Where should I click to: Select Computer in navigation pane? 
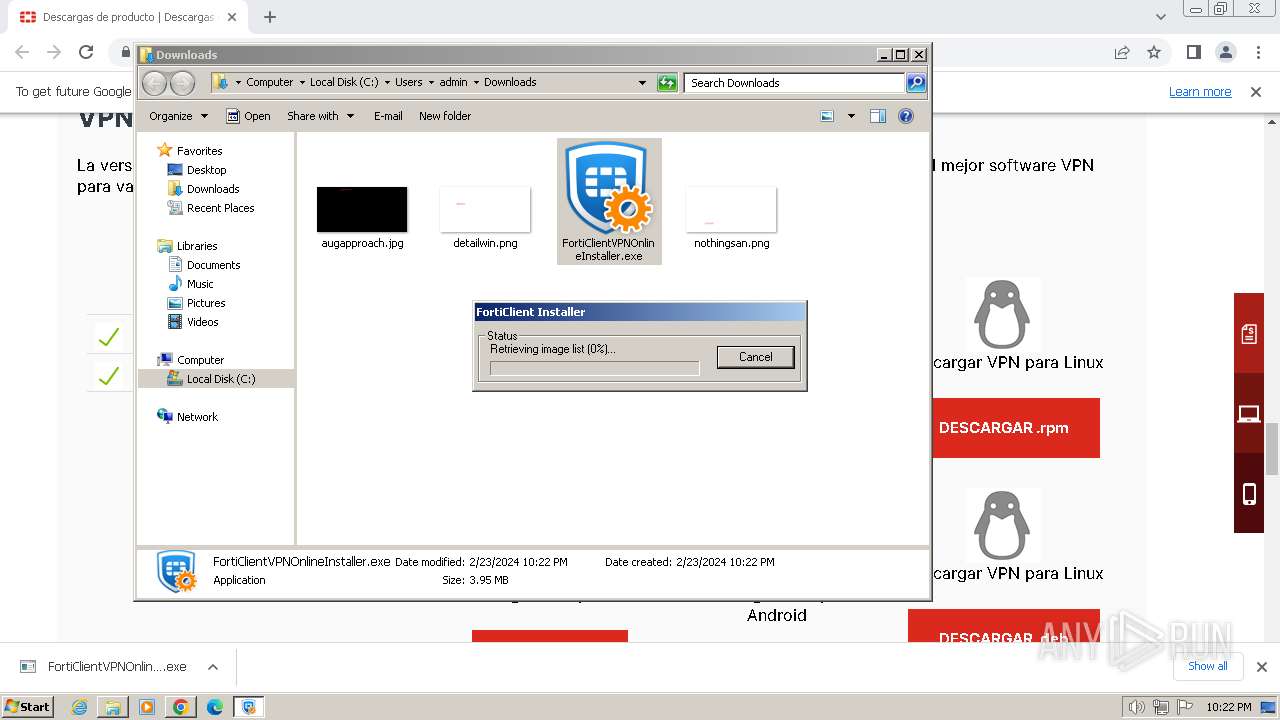(x=200, y=360)
